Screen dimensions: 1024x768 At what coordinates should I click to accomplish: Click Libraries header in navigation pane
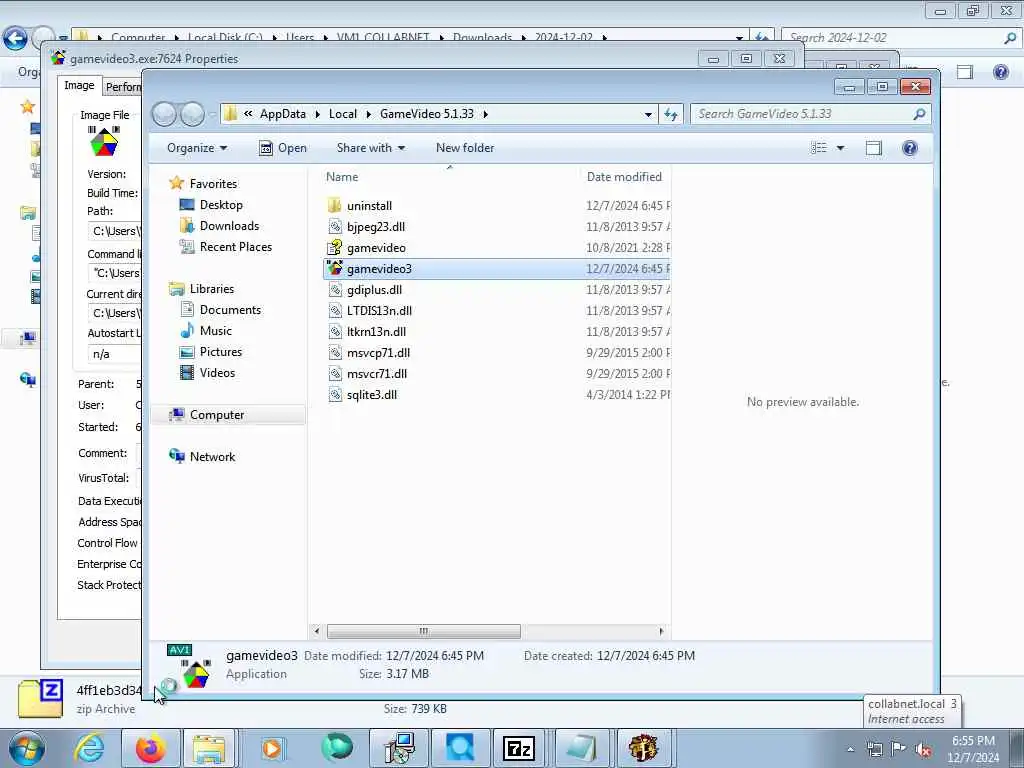(x=212, y=289)
